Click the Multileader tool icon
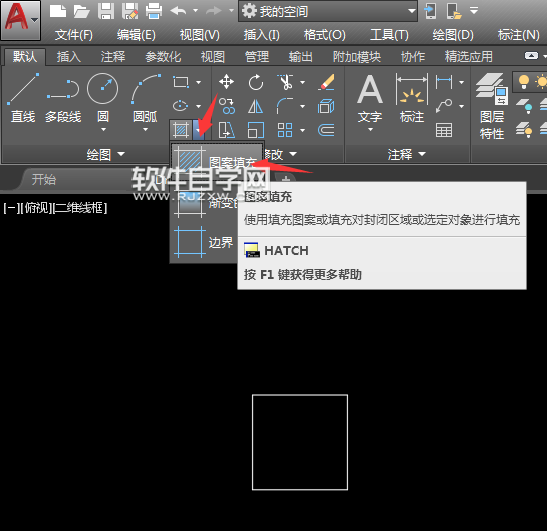 tap(444, 106)
